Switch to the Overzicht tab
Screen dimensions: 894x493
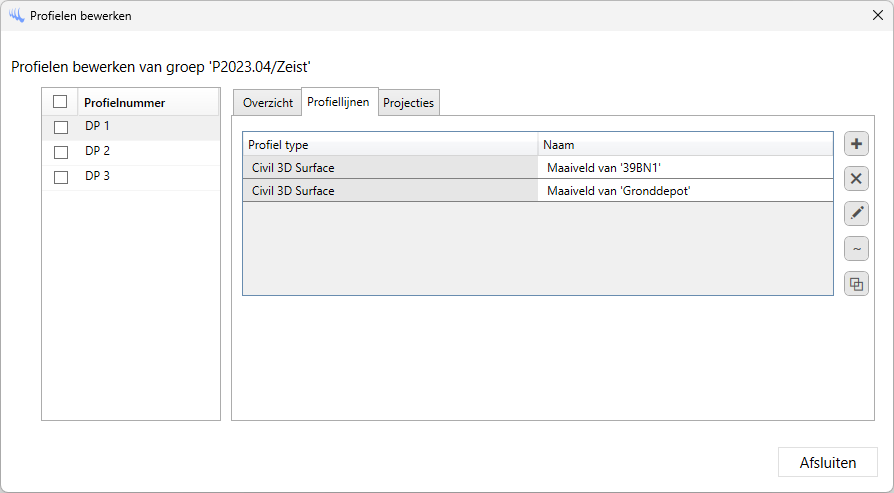[x=268, y=103]
